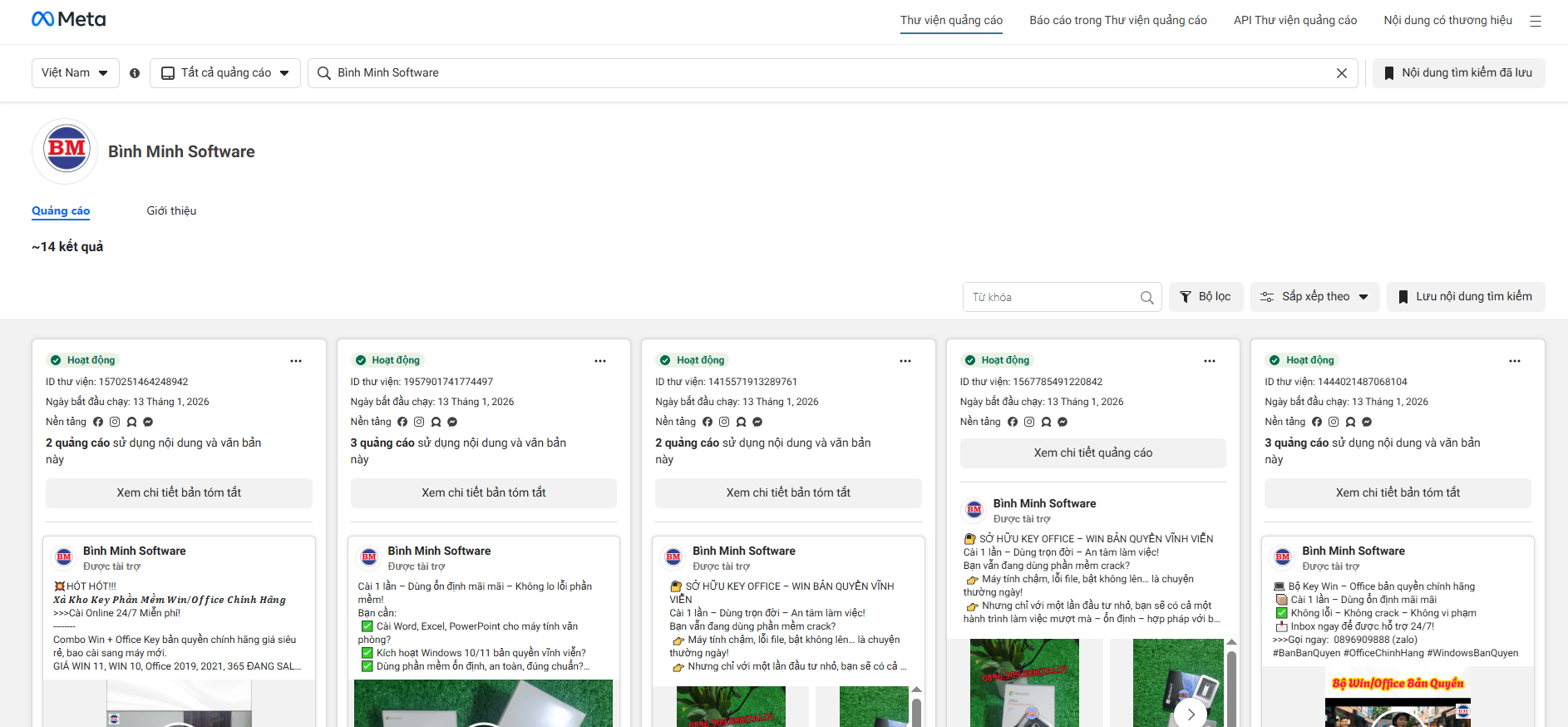
Task: Open three-dot menu on ad 1444021487068104
Action: click(x=1515, y=361)
